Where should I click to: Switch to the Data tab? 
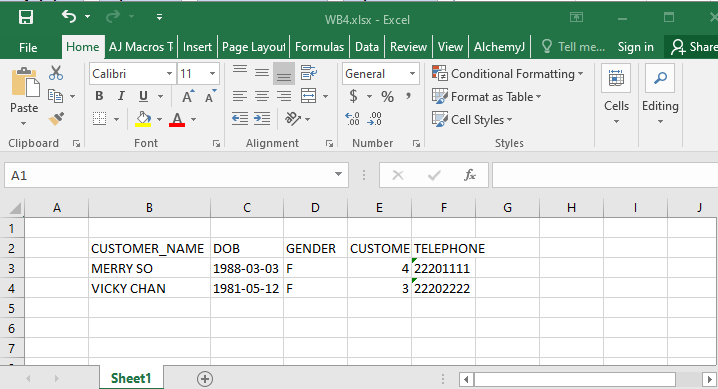[367, 47]
